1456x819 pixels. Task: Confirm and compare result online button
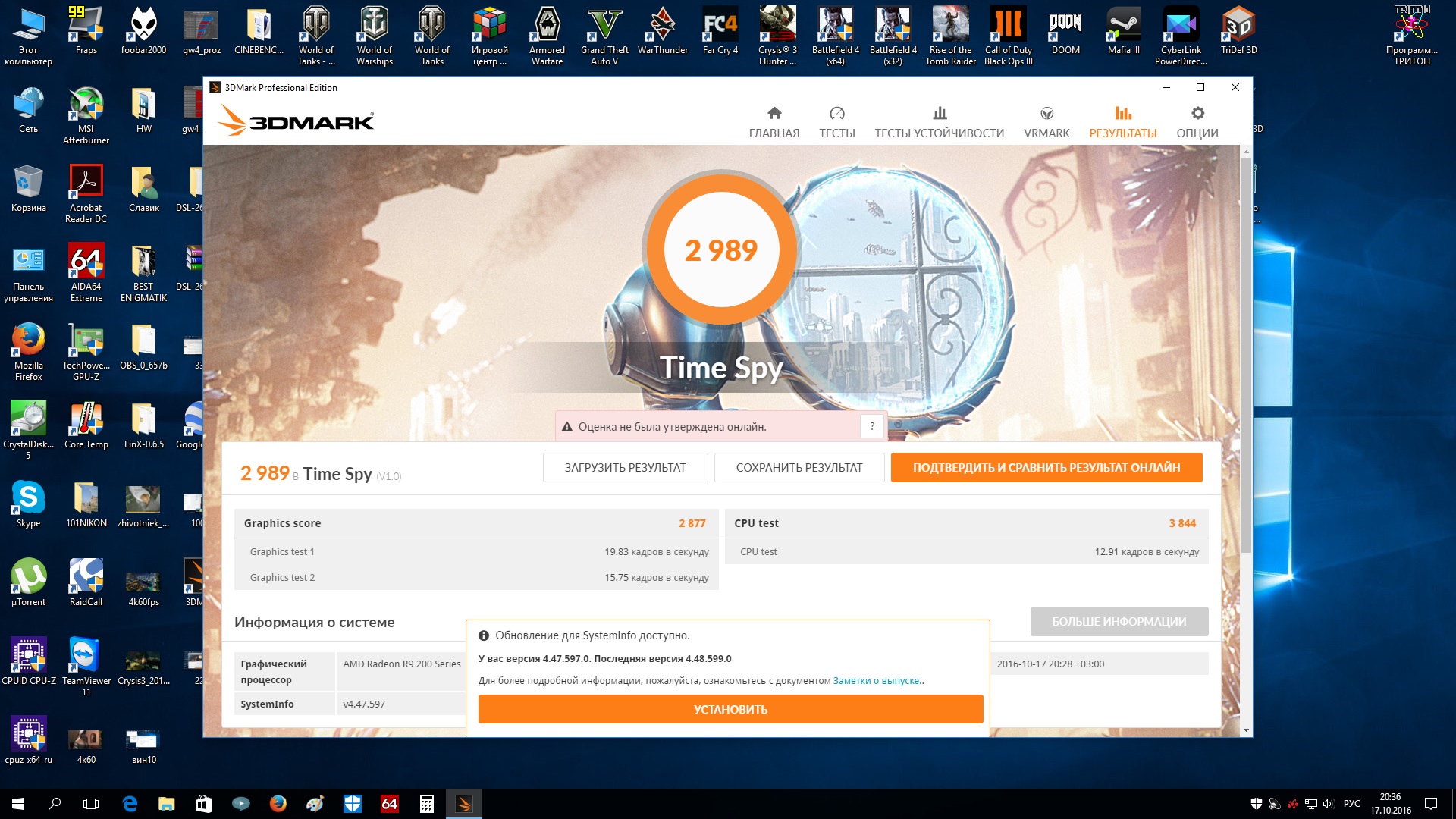click(1046, 467)
